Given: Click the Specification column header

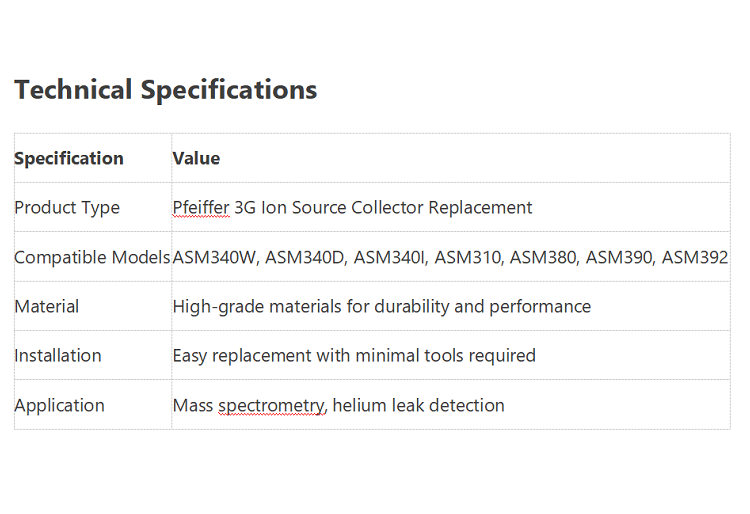Looking at the screenshot, I should pos(69,158).
